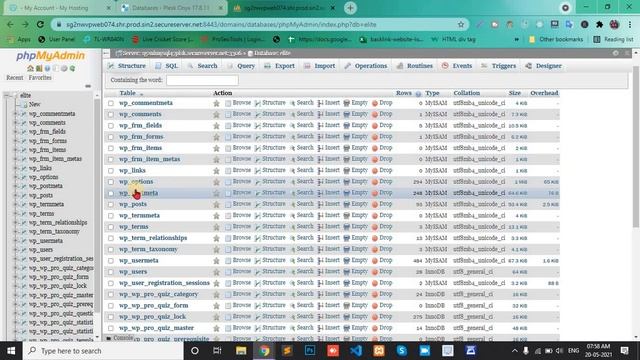
Task: Expand wp_options in the sidebar tree
Action: (x=16, y=177)
